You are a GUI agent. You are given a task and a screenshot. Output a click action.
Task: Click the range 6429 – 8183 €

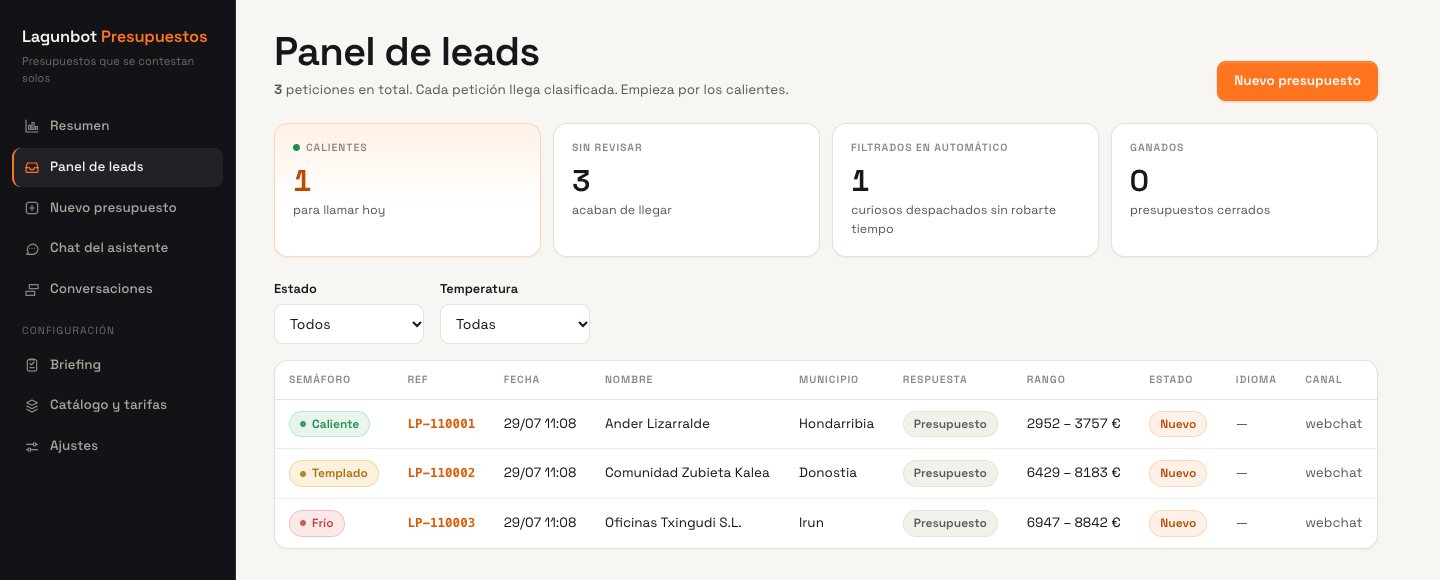[1074, 473]
